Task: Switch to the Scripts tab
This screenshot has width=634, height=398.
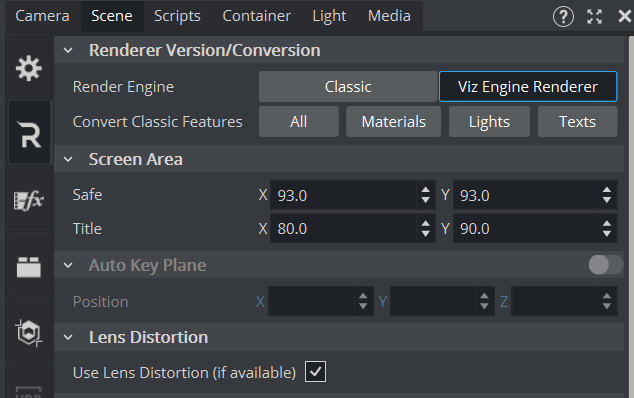Action: [x=177, y=16]
